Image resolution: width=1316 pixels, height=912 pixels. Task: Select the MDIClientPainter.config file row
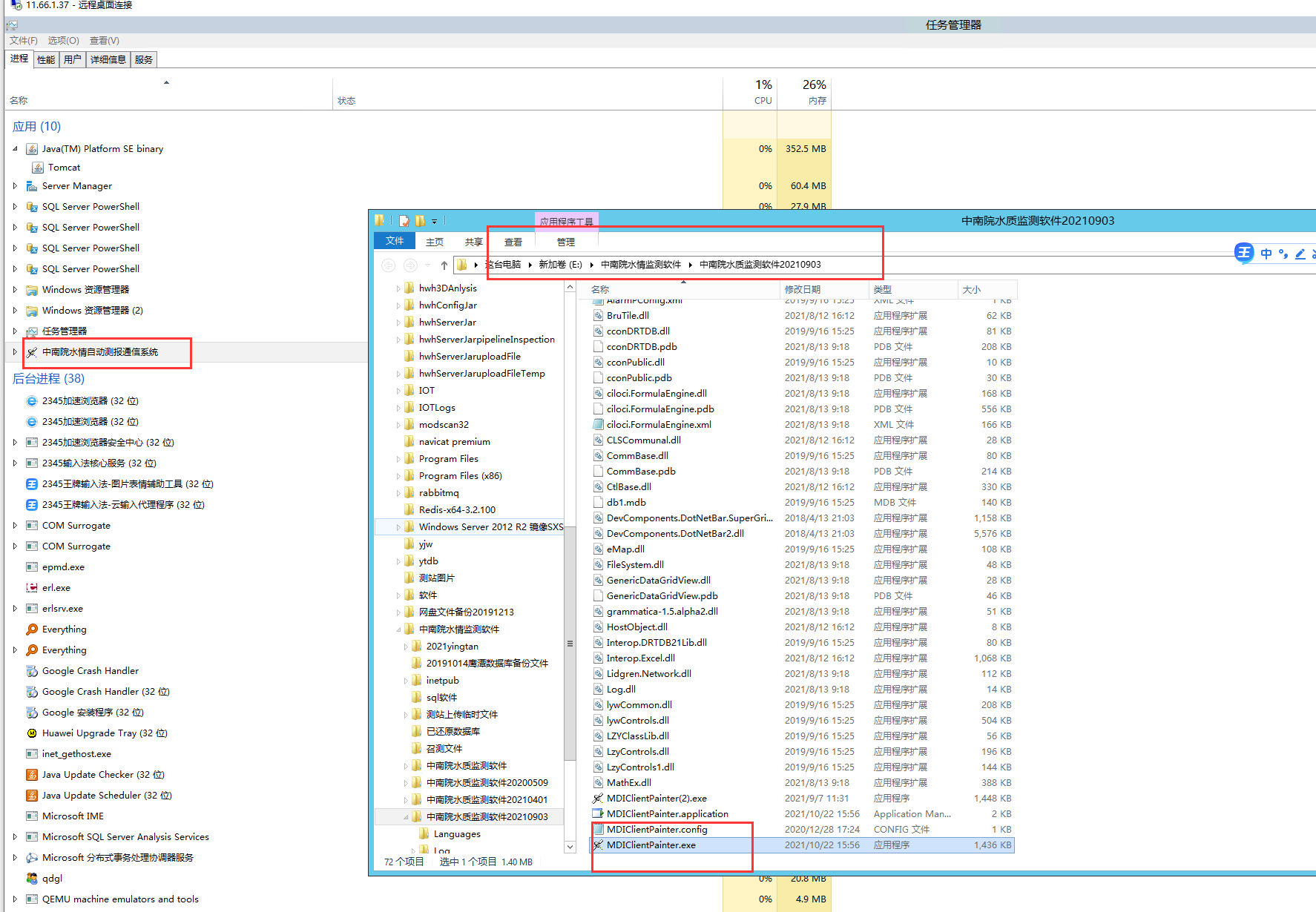click(x=803, y=830)
